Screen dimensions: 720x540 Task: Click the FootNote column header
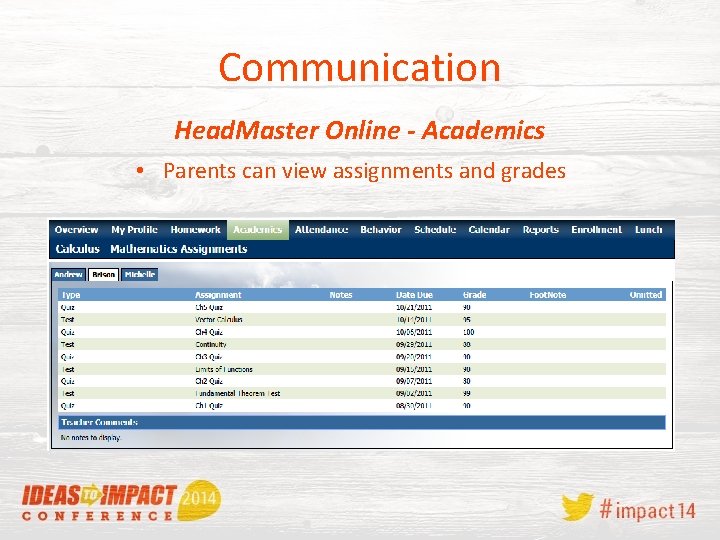click(547, 295)
